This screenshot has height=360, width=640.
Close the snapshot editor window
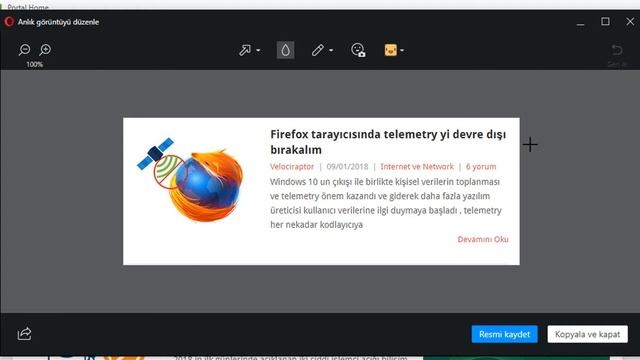pyautogui.click(x=630, y=21)
